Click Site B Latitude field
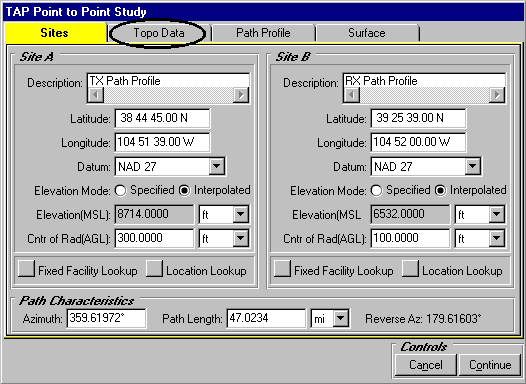 tap(418, 118)
